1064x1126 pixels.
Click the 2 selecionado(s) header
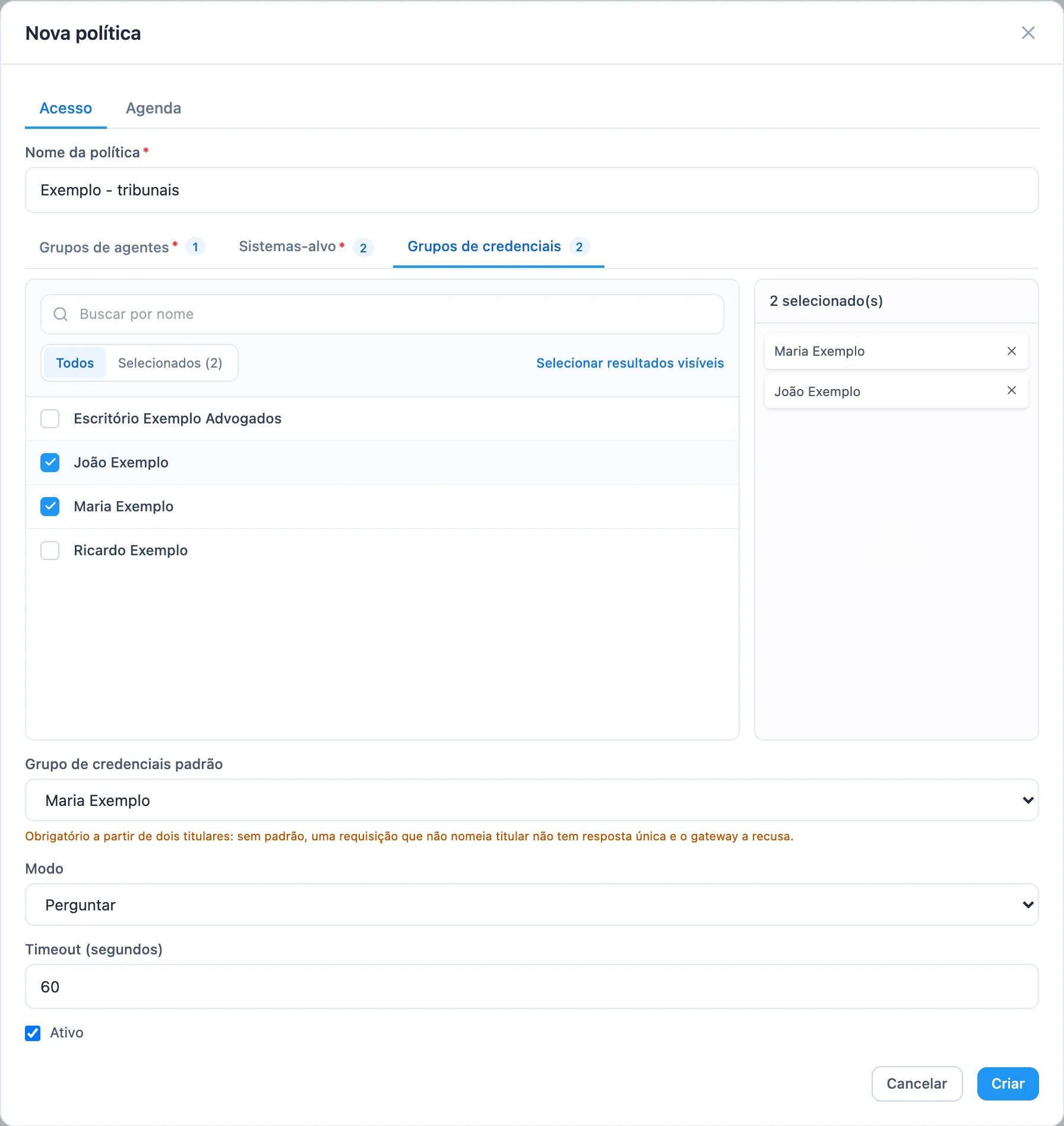tap(826, 301)
